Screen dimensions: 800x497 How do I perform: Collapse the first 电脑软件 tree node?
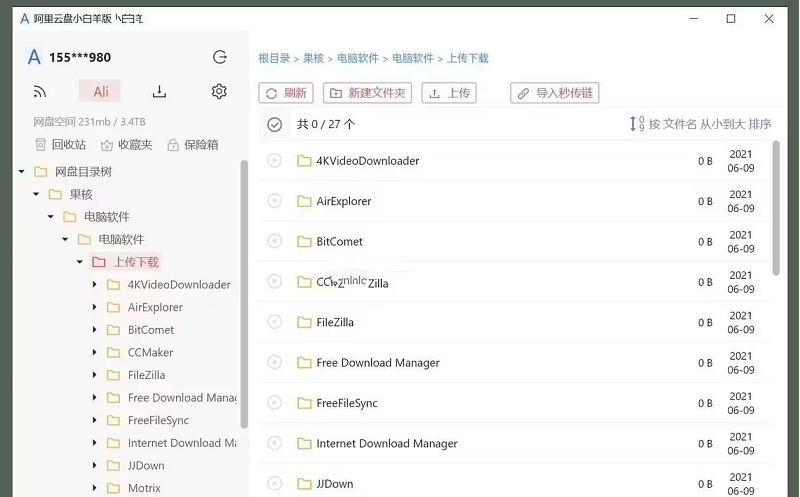coord(51,217)
